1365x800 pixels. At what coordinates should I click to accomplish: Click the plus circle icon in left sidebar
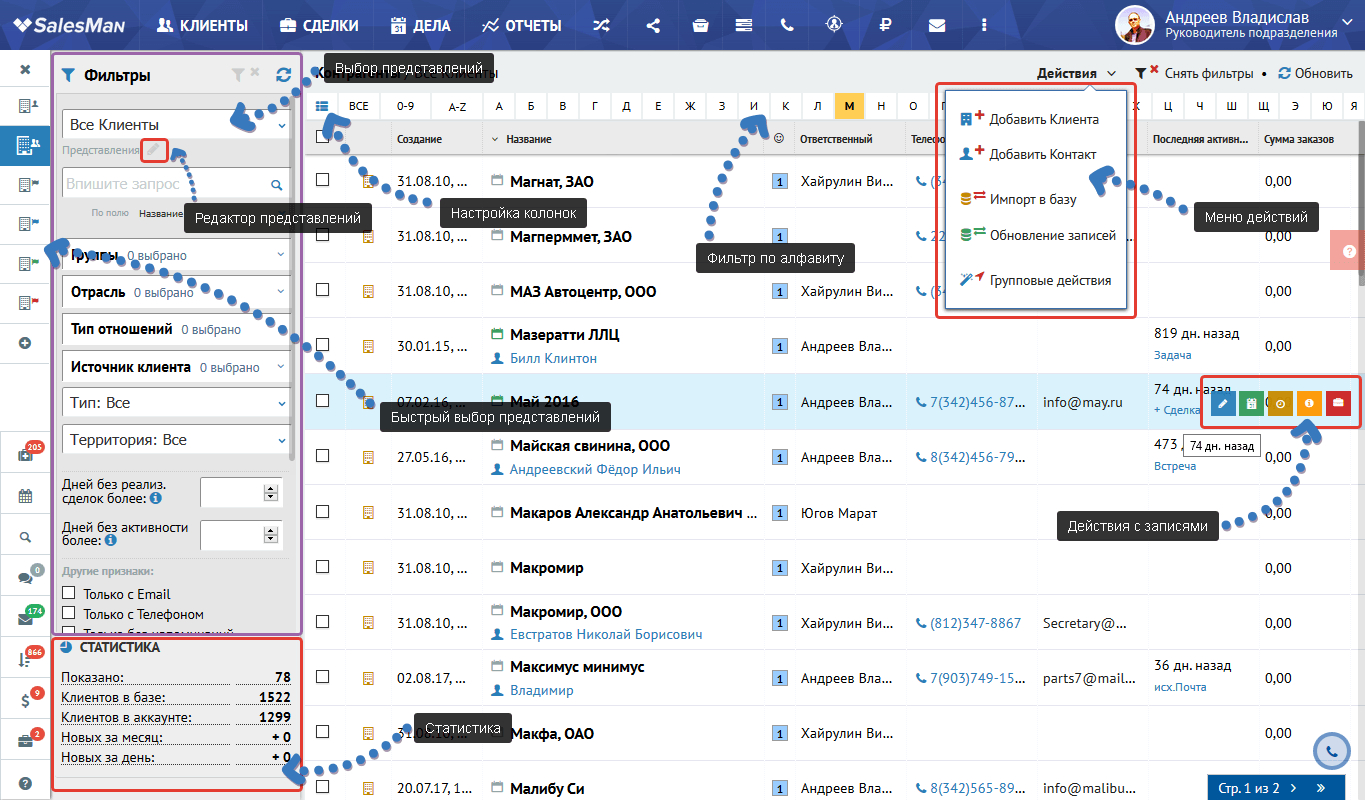coord(25,342)
